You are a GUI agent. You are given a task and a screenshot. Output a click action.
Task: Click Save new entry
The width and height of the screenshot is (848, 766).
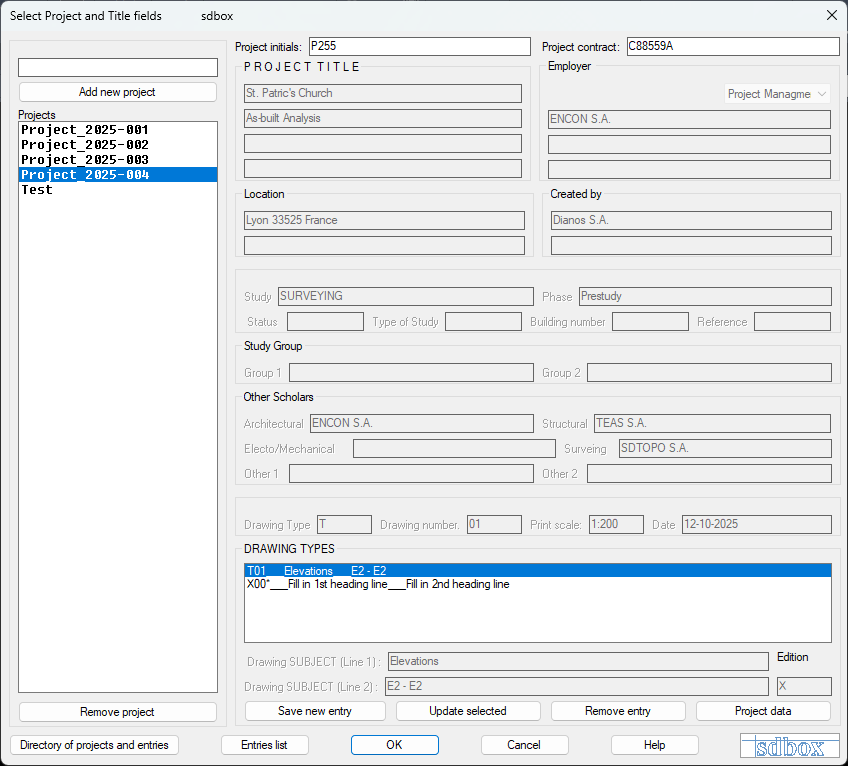click(315, 711)
